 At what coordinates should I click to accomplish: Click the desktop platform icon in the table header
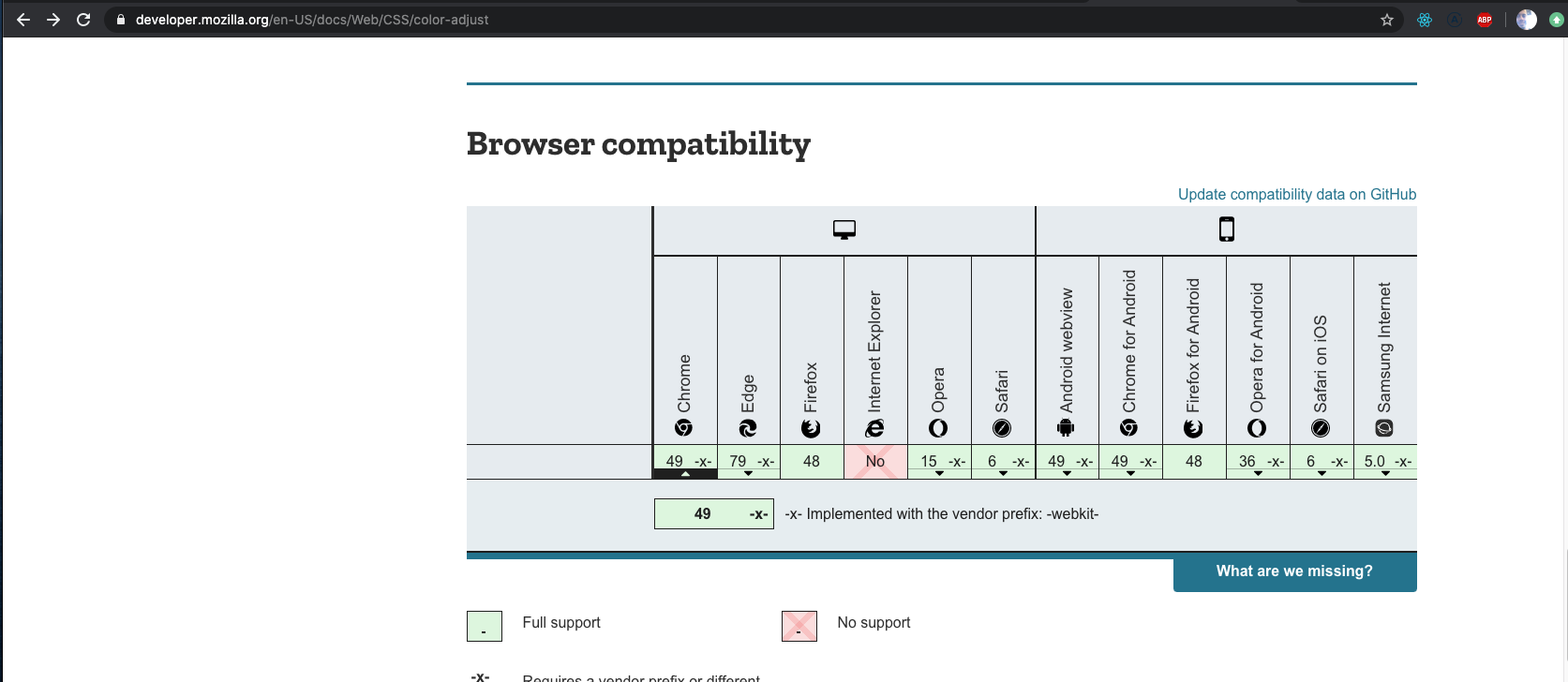844,230
